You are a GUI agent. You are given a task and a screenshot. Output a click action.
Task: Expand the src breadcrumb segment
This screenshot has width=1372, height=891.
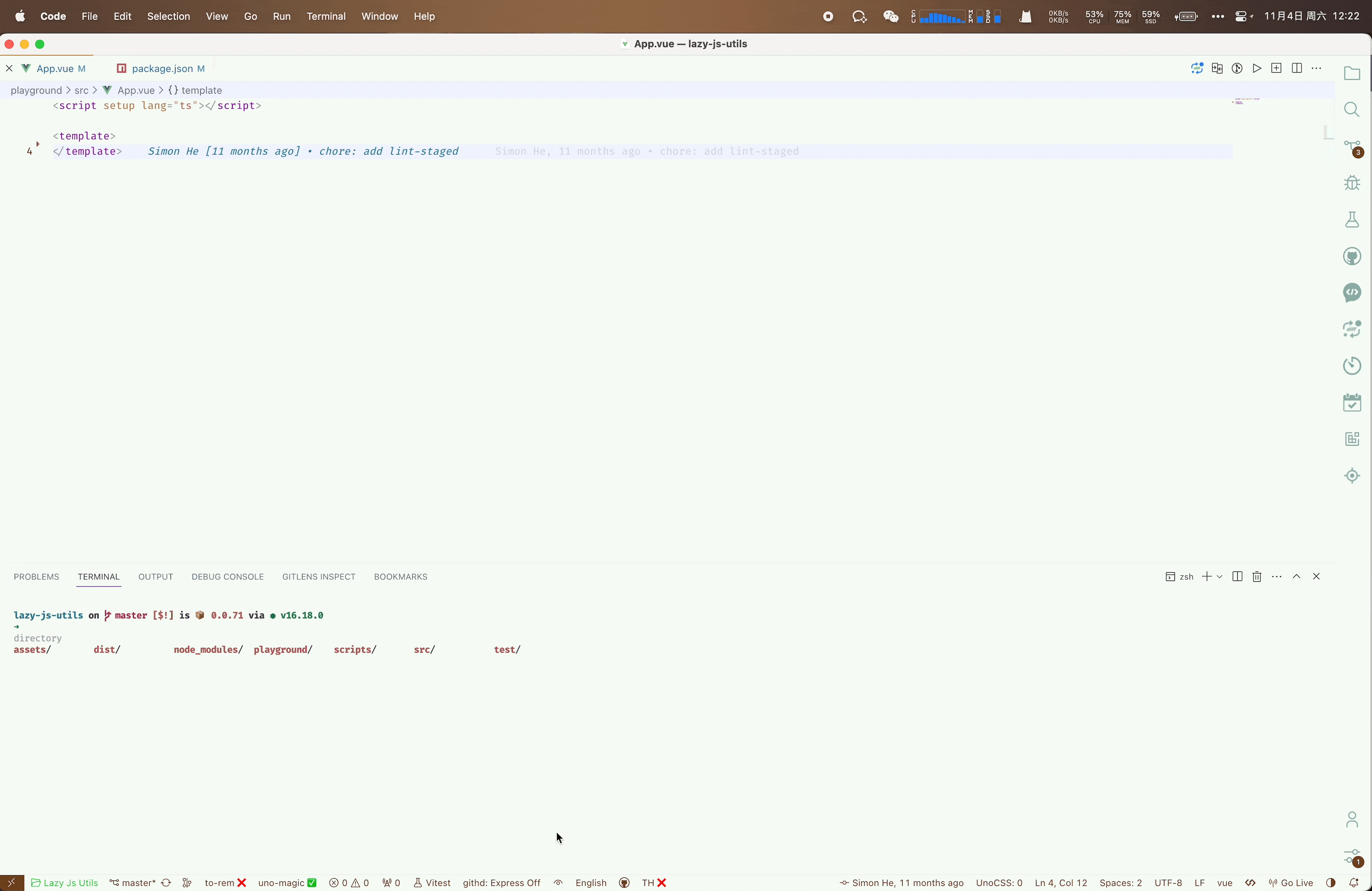[x=80, y=90]
